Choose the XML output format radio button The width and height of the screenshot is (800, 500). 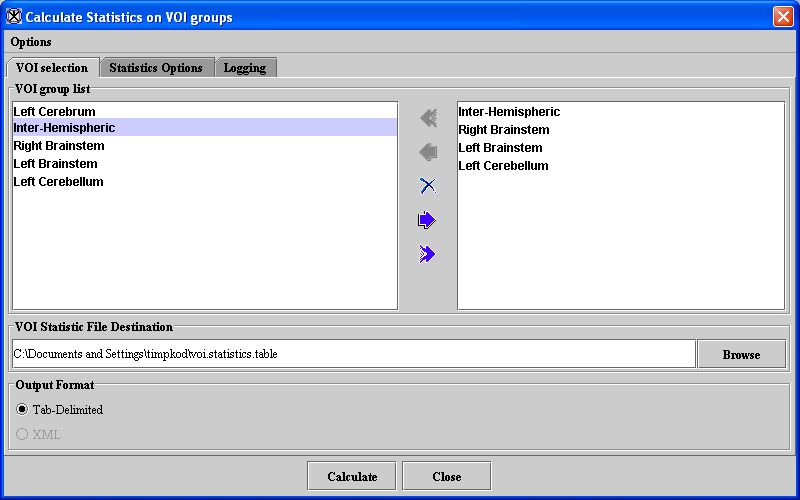(x=22, y=434)
